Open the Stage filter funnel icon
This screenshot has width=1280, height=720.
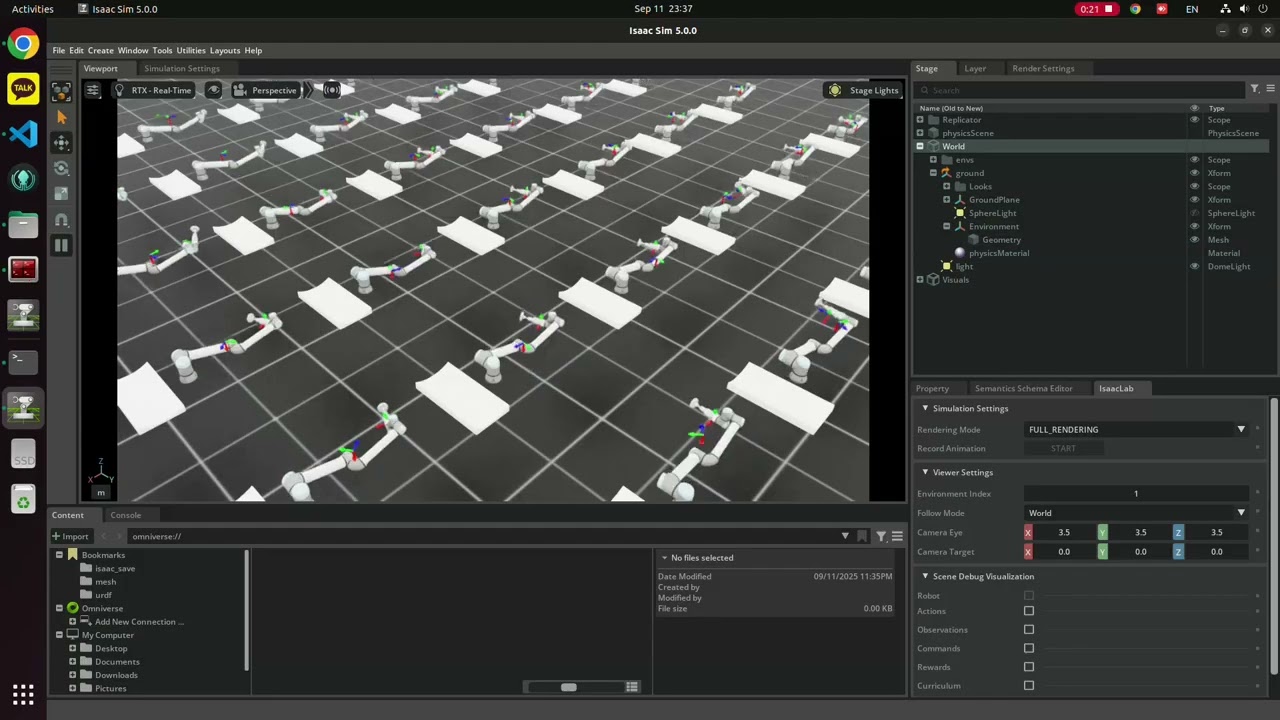click(x=1254, y=90)
